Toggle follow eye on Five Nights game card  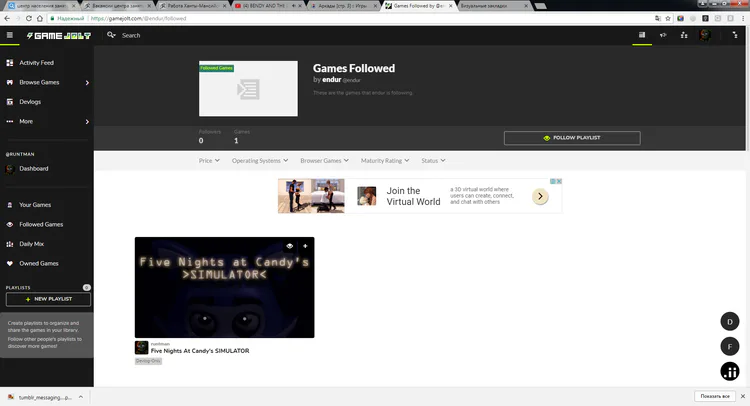pos(289,246)
